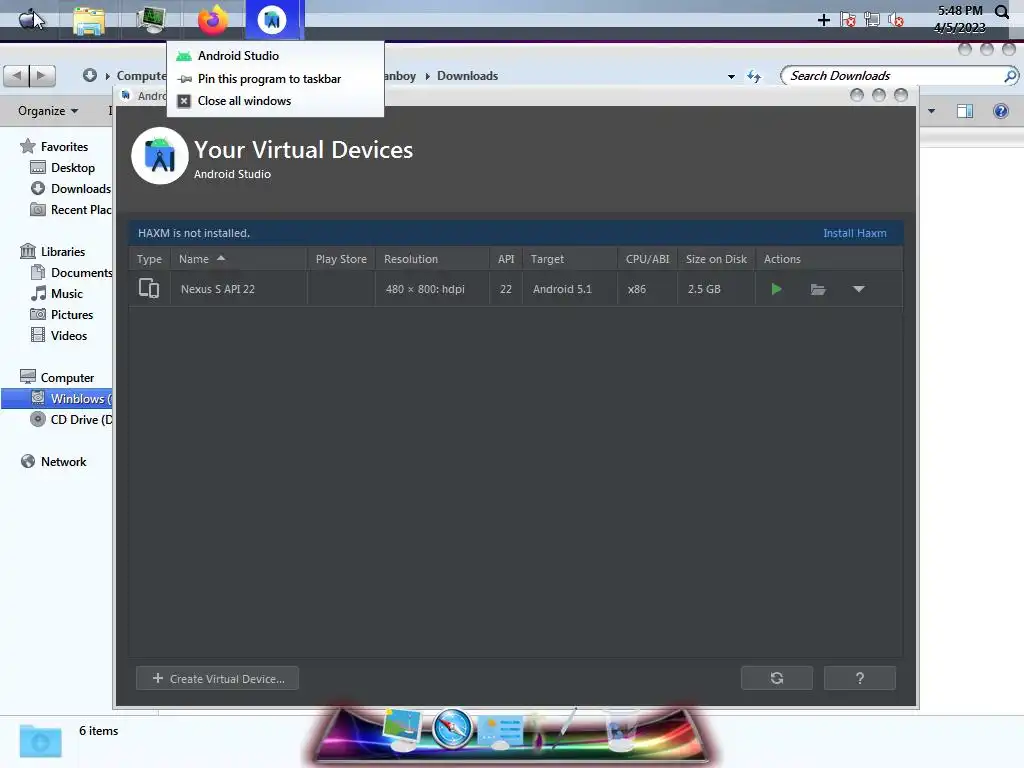Viewport: 1024px width, 768px height.
Task: Click the Install Haxm link
Action: [x=854, y=233]
